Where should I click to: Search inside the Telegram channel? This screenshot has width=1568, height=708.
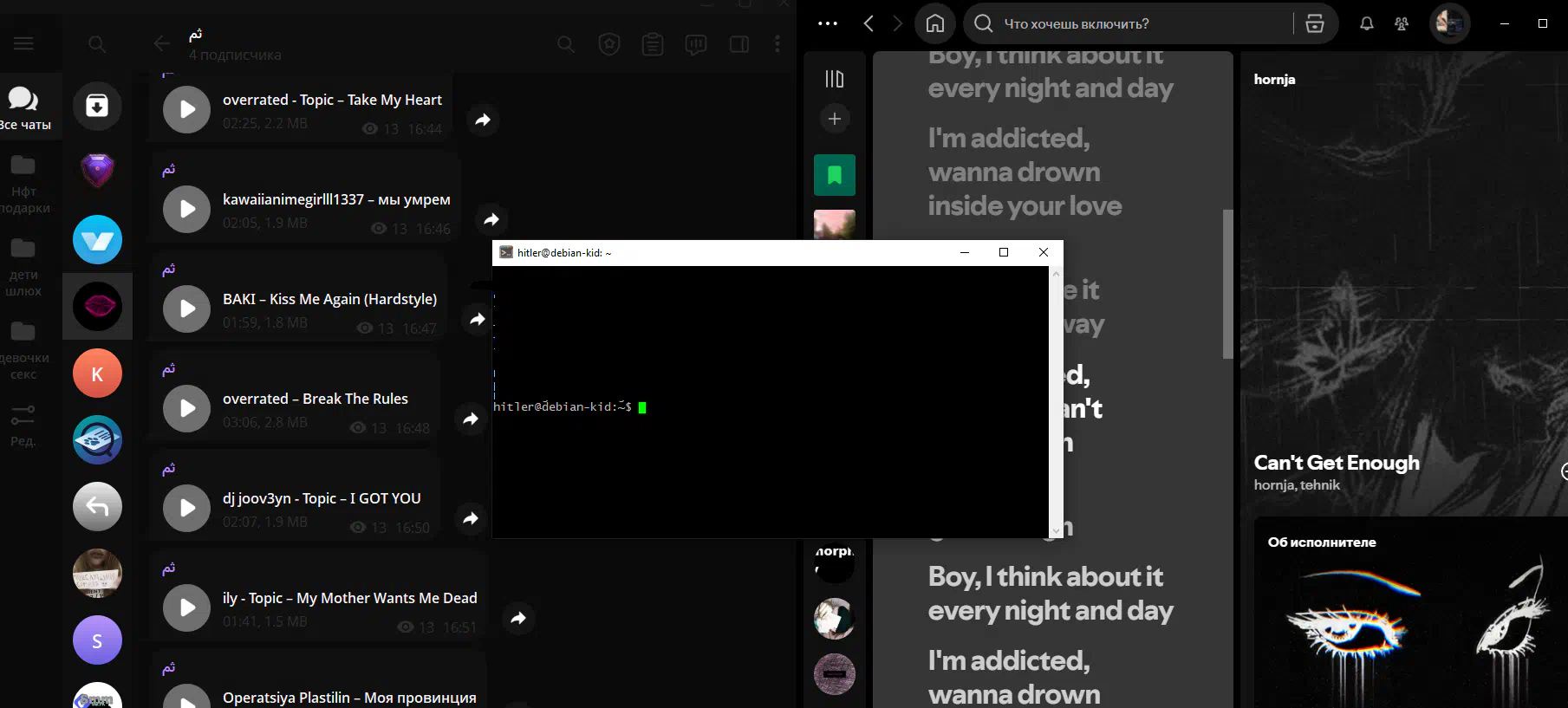point(566,44)
